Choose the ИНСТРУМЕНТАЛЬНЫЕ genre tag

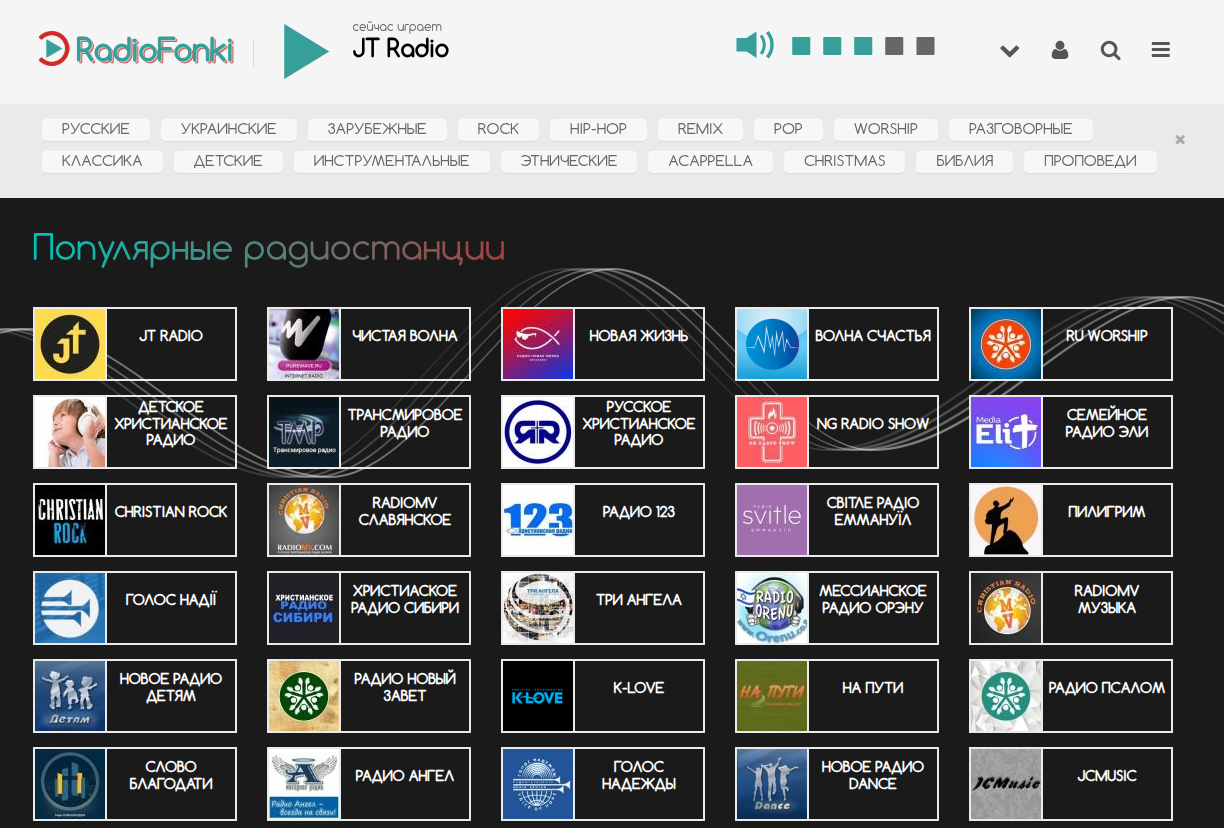pos(391,161)
